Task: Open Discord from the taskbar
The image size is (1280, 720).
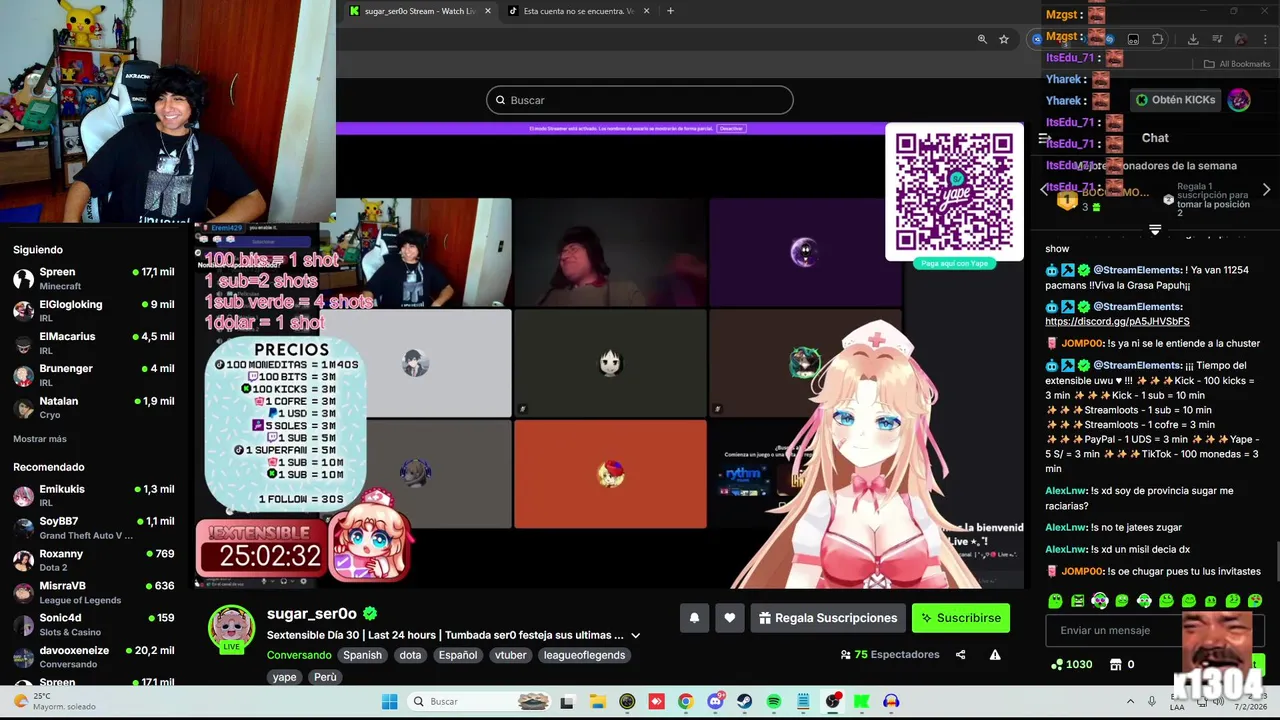Action: (715, 701)
